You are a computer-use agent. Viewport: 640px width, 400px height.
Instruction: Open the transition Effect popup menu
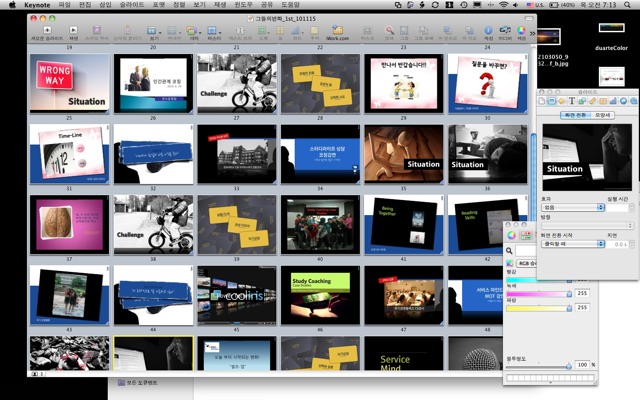tap(574, 207)
